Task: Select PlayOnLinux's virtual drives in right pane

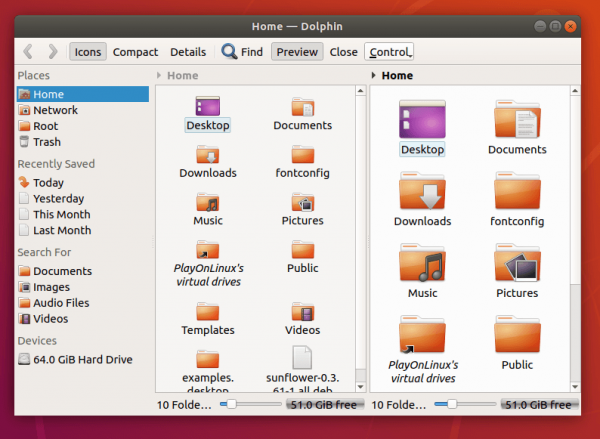Action: coord(423,349)
